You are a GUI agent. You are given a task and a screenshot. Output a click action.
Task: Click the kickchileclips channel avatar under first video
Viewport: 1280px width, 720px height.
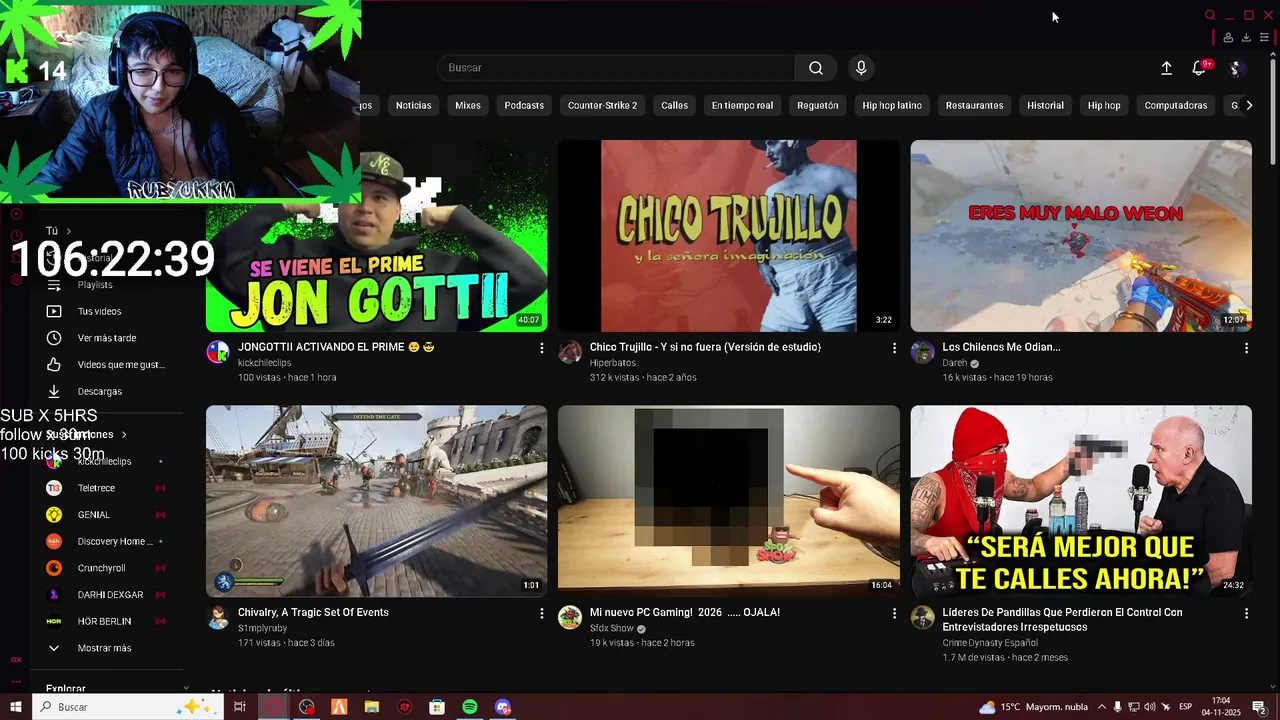(x=218, y=352)
